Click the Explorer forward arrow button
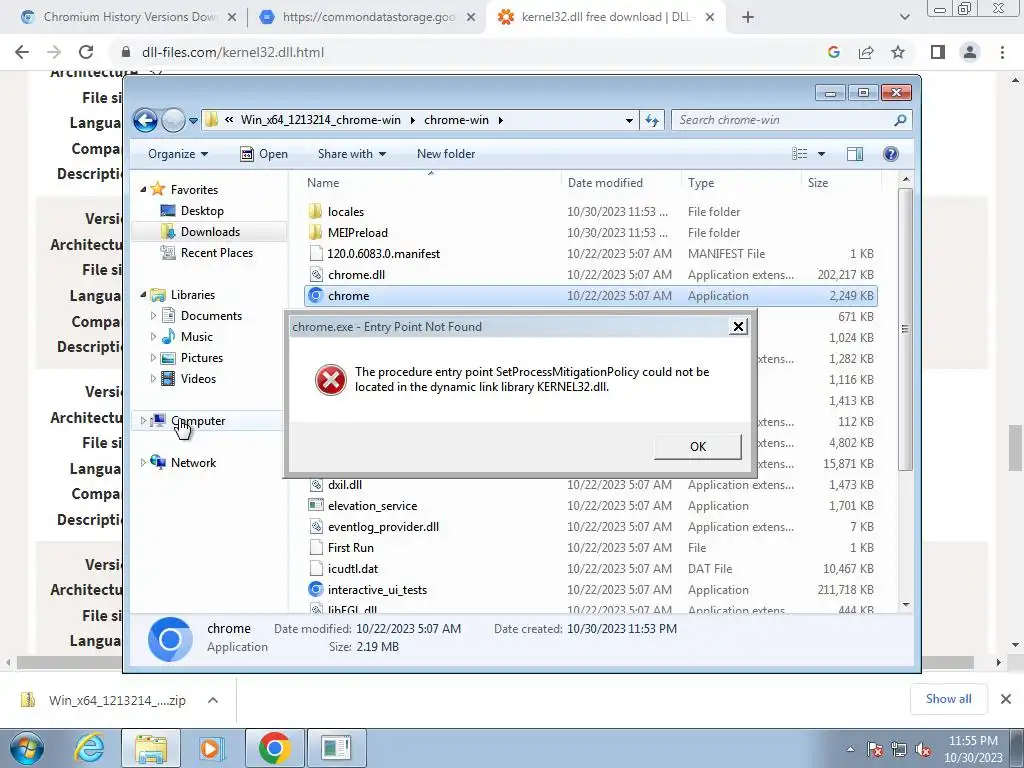The image size is (1024, 768). pyautogui.click(x=173, y=120)
